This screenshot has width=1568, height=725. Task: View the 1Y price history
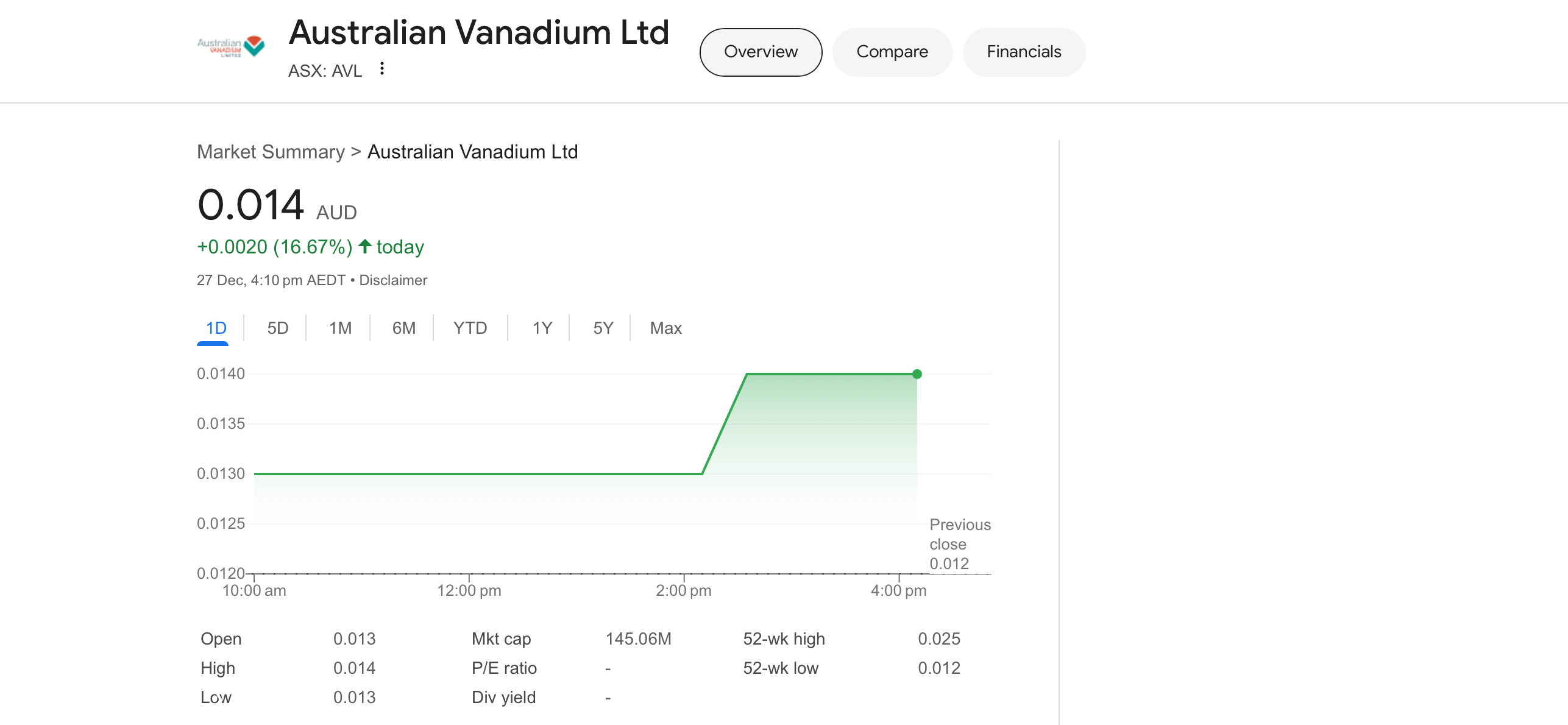542,328
